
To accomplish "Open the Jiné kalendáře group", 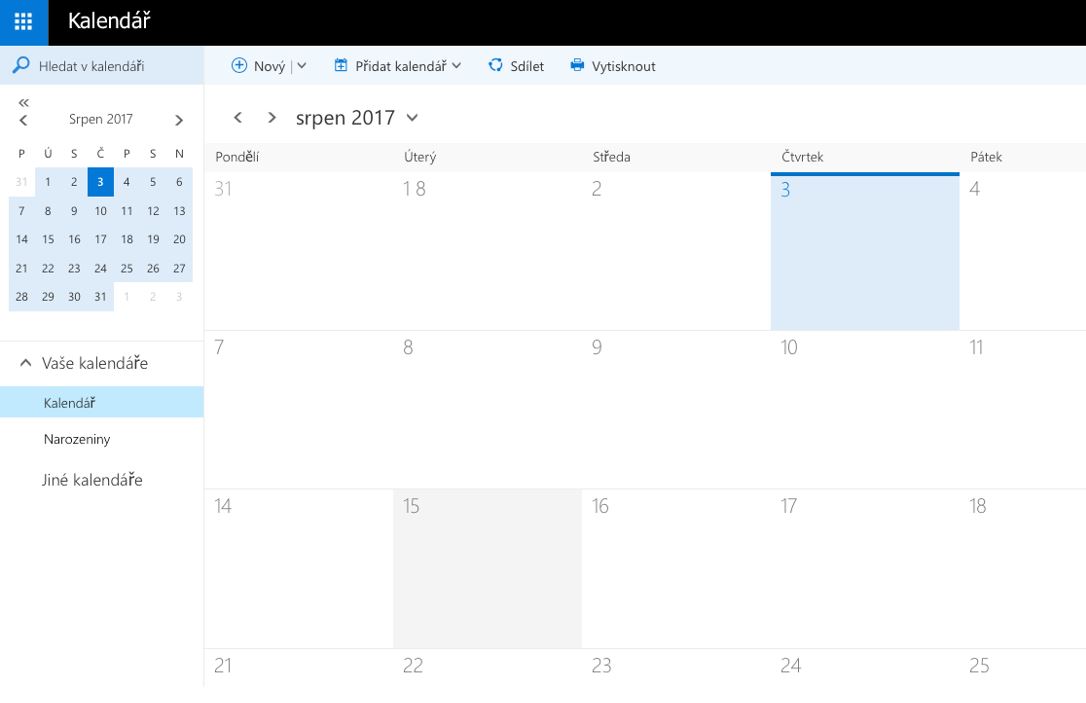I will pos(92,480).
